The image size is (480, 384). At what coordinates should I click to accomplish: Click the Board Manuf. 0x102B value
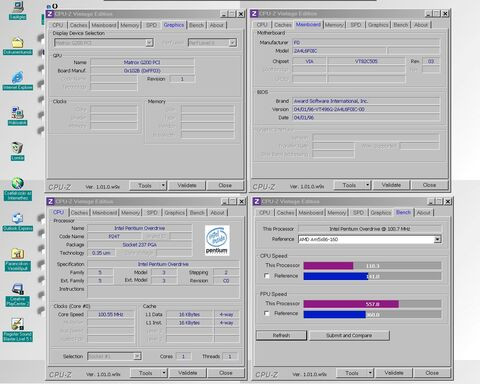(x=142, y=71)
